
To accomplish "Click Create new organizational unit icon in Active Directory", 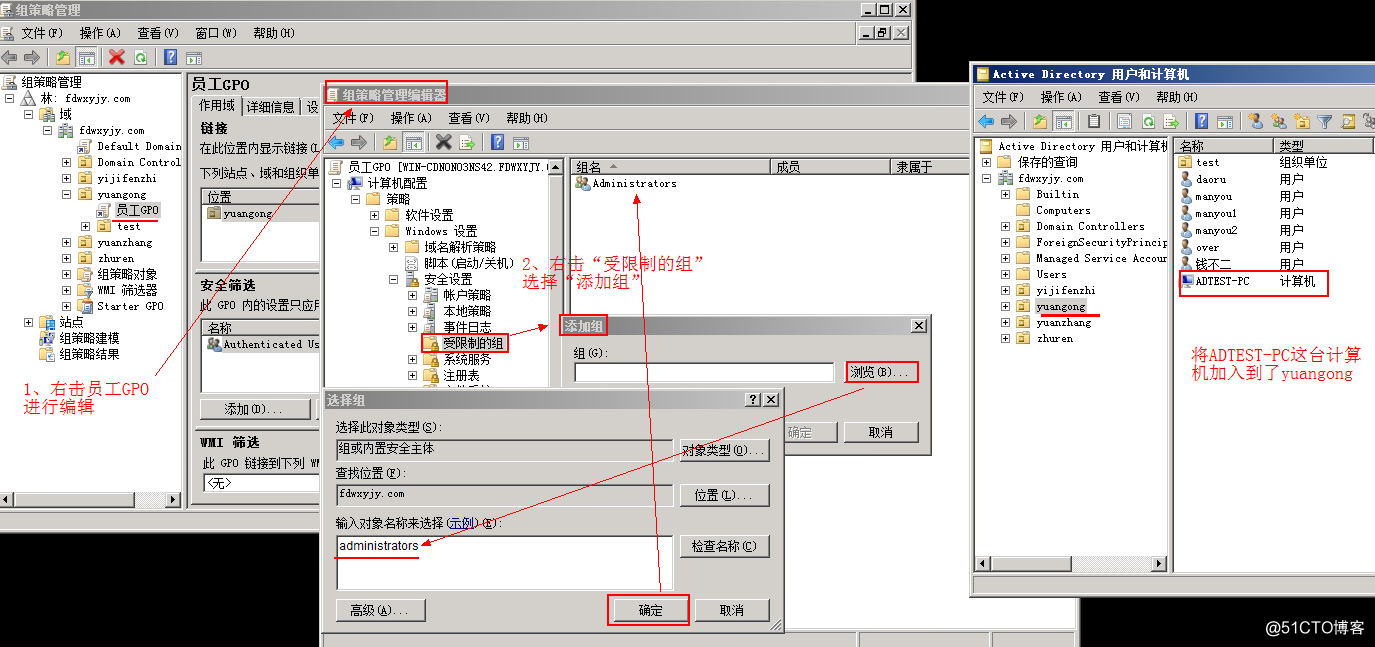I will 1301,122.
